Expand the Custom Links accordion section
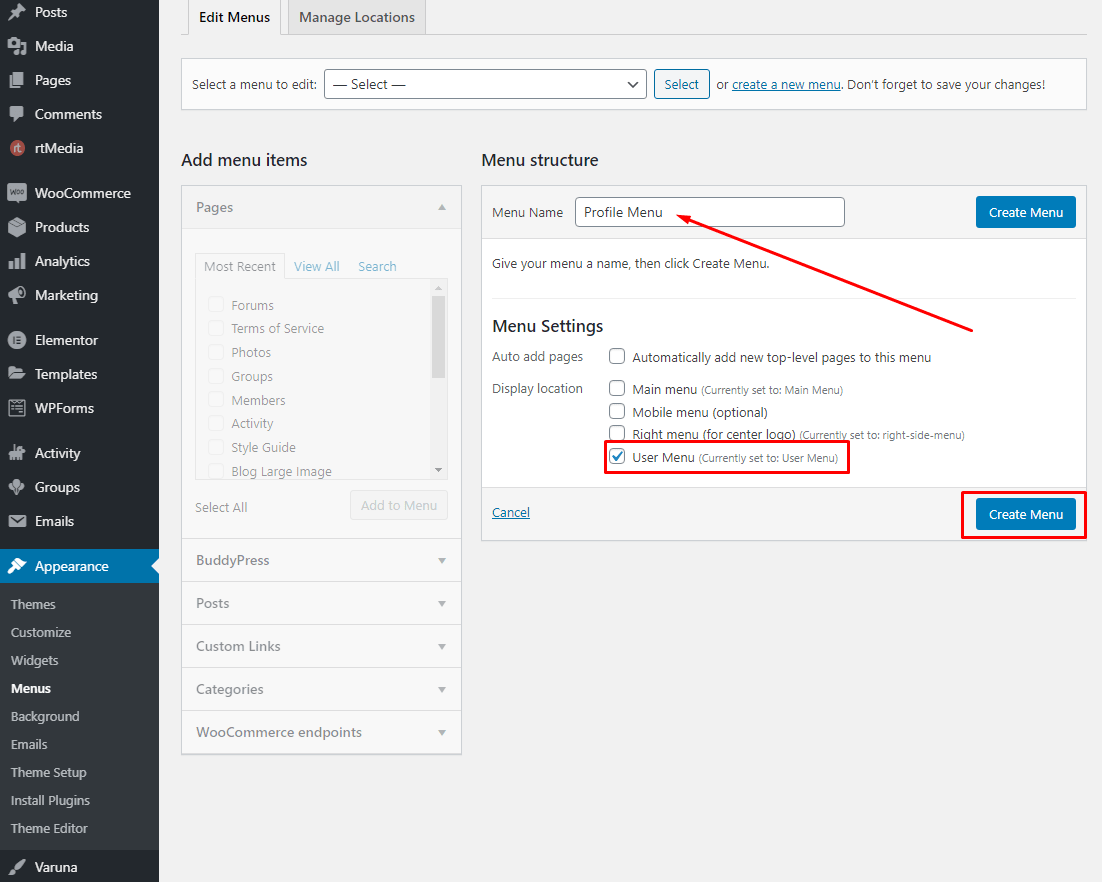This screenshot has height=882, width=1102. (321, 646)
